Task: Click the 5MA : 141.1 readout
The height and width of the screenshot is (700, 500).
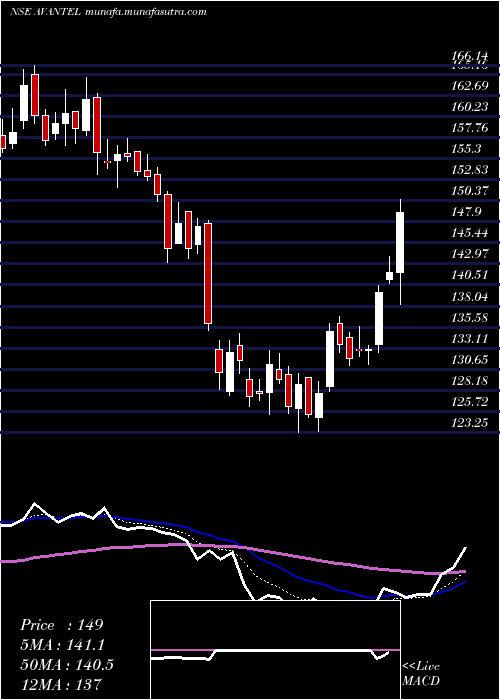Action: coord(63,645)
